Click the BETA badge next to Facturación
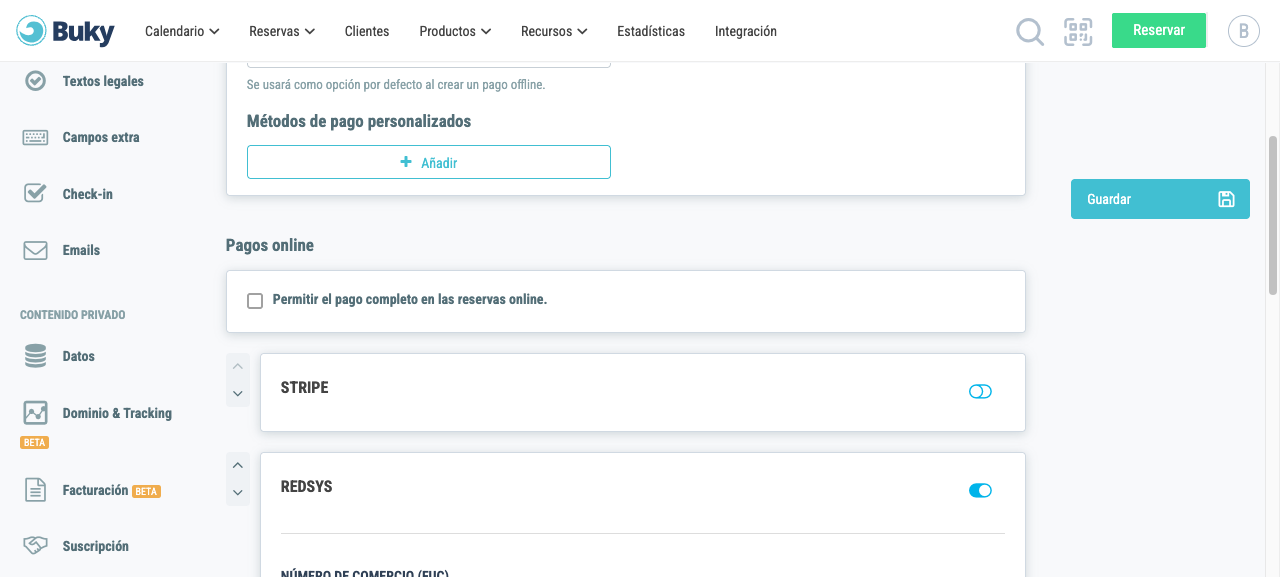 [147, 491]
